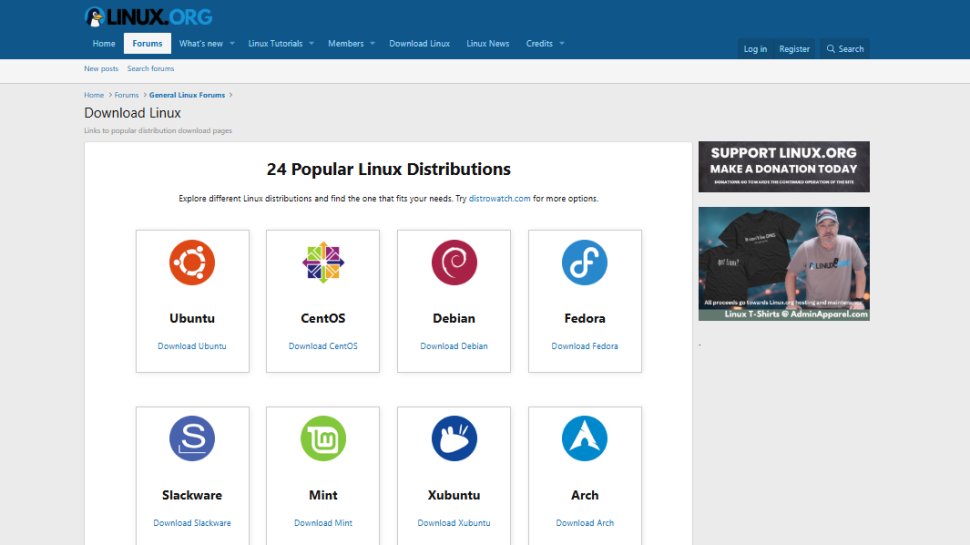970x545 pixels.
Task: Select the Forums nav tab
Action: pos(147,43)
